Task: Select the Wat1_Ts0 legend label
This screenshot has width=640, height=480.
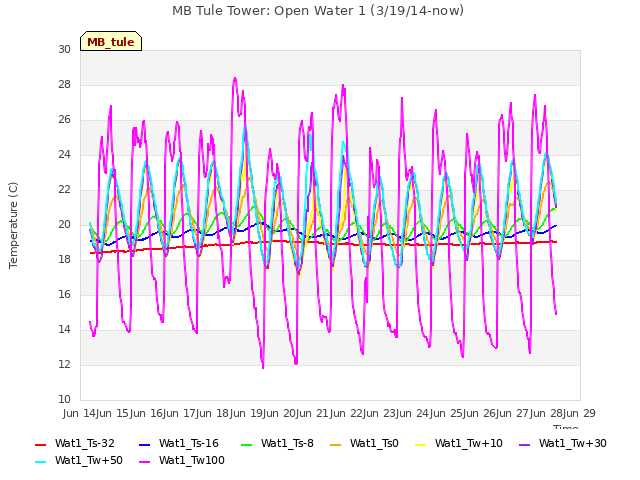Action: 374,443
